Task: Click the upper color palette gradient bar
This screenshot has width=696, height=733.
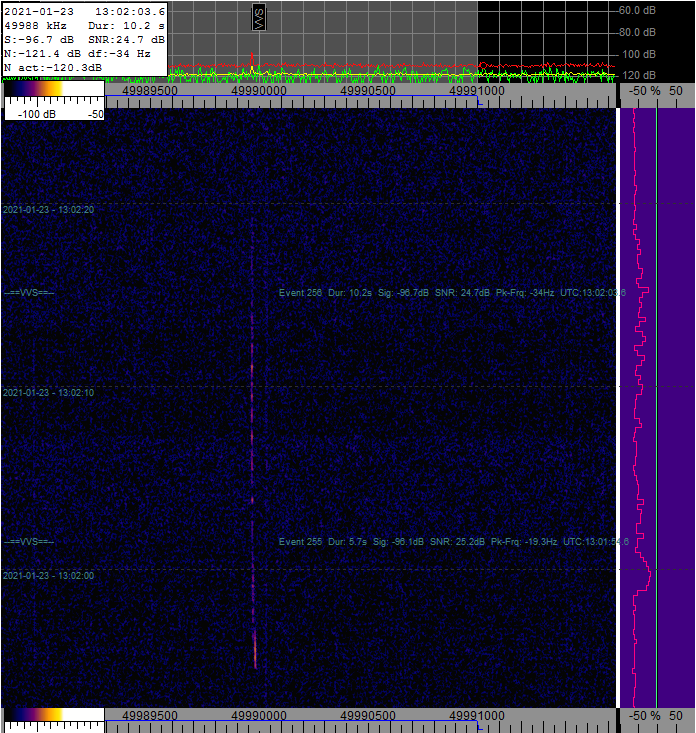Action: pos(54,89)
